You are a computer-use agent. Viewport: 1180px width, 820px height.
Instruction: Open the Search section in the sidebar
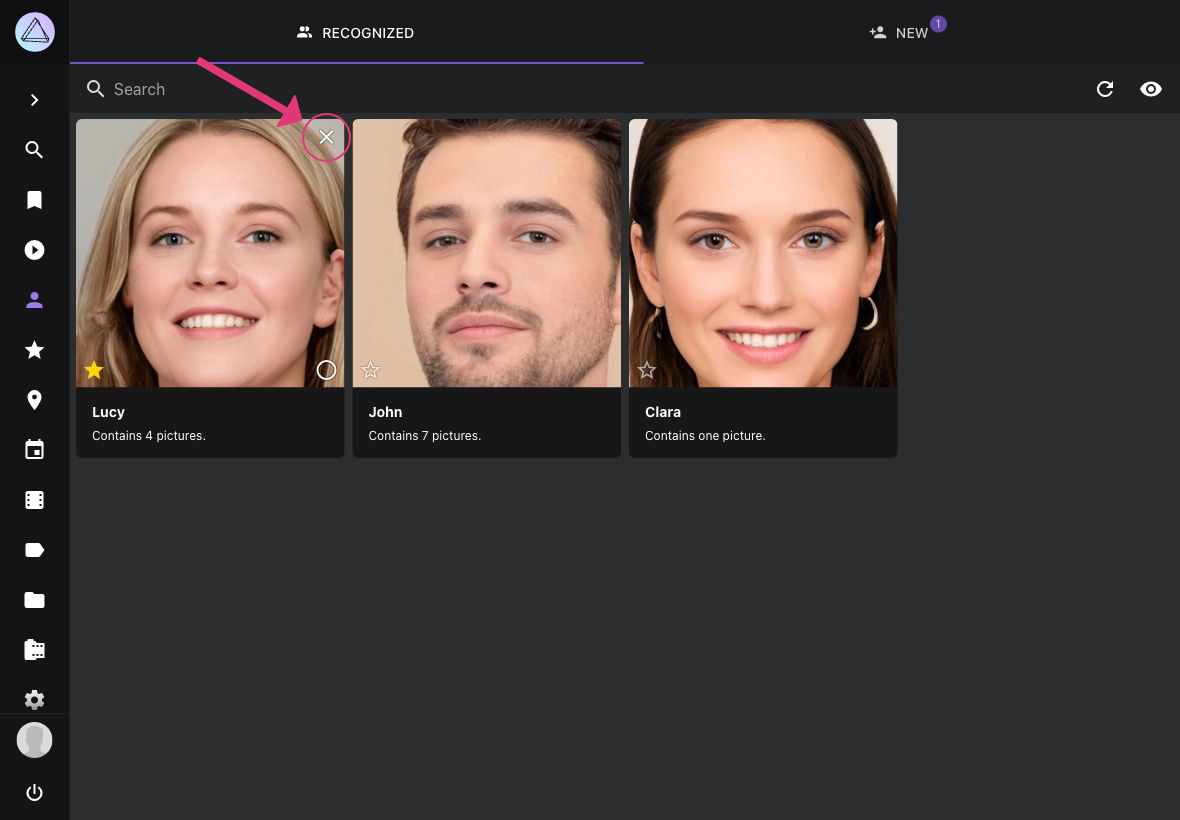(34, 149)
